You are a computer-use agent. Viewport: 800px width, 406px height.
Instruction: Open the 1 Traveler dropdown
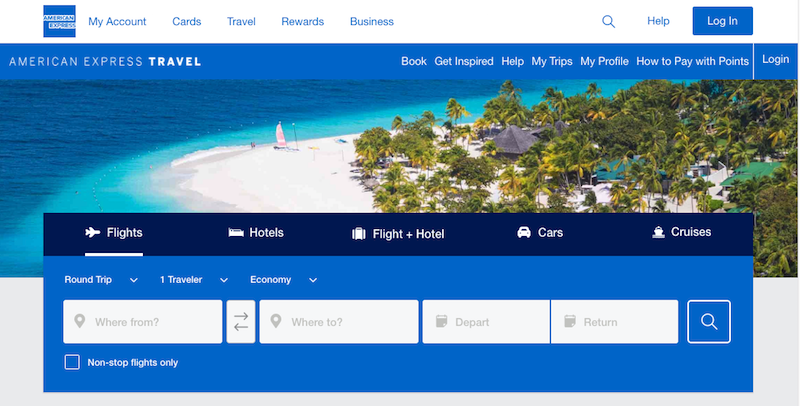click(194, 280)
